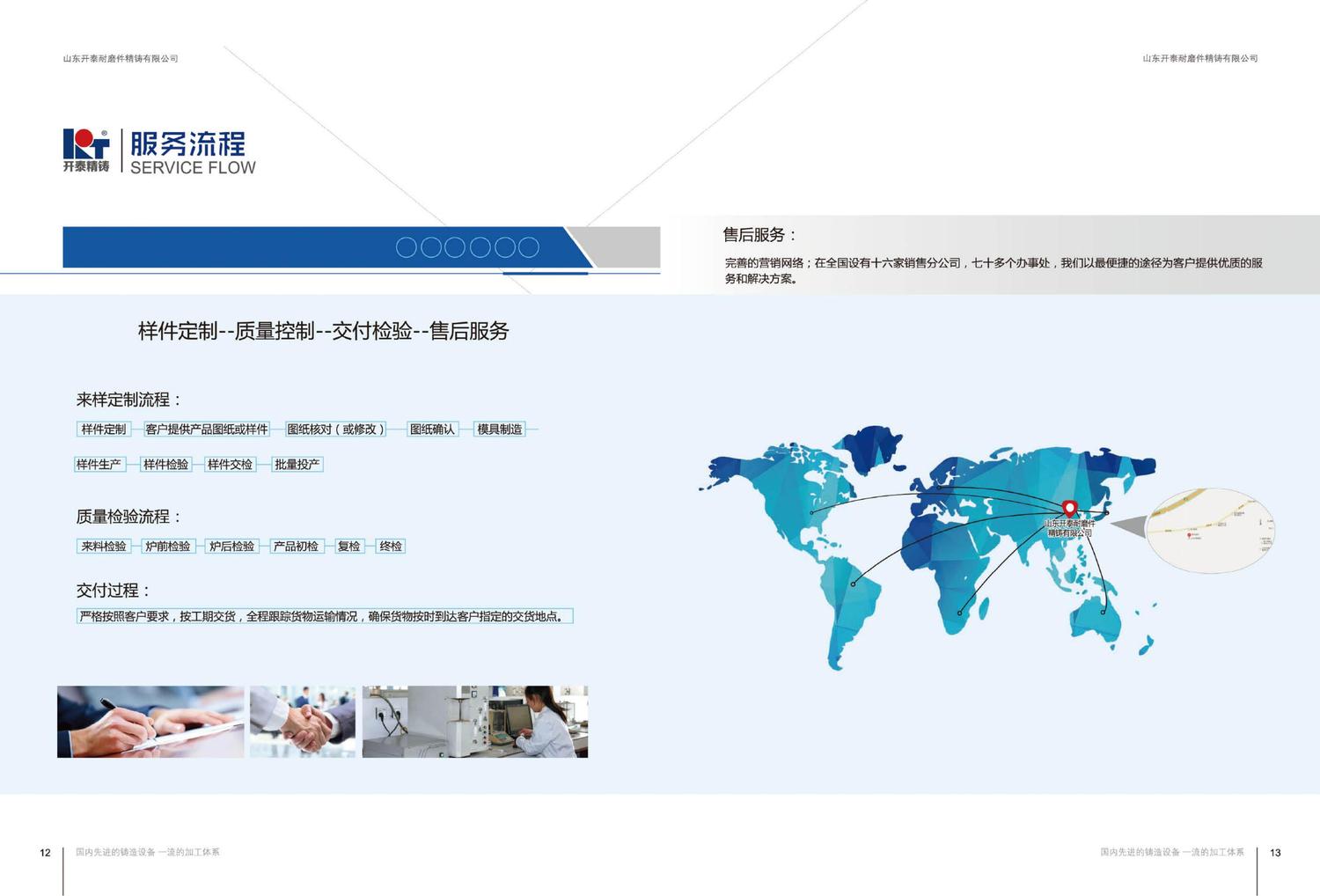1320x896 pixels.
Task: Click the left header company name 山东开泰耐磨件精铸有限公司
Action: pyautogui.click(x=121, y=58)
